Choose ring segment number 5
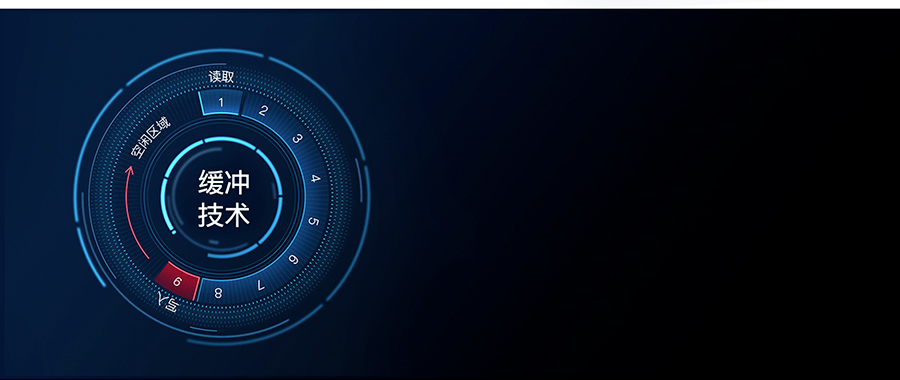The image size is (900, 380). tap(313, 221)
